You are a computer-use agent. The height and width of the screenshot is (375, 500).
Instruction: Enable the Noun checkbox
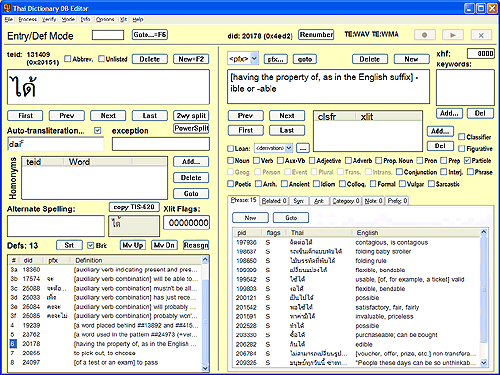point(231,161)
